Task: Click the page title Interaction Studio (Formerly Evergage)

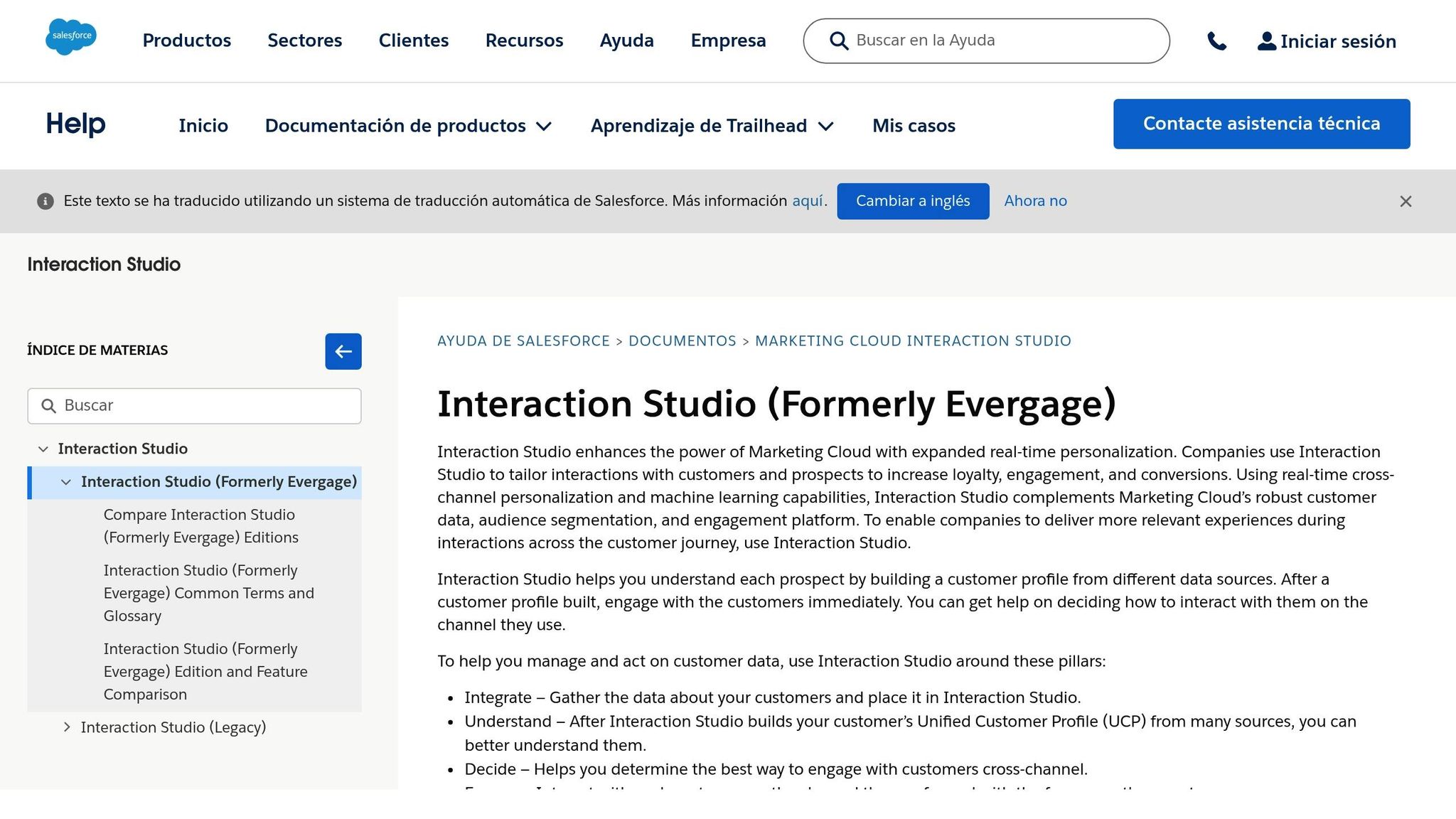Action: coord(776,405)
